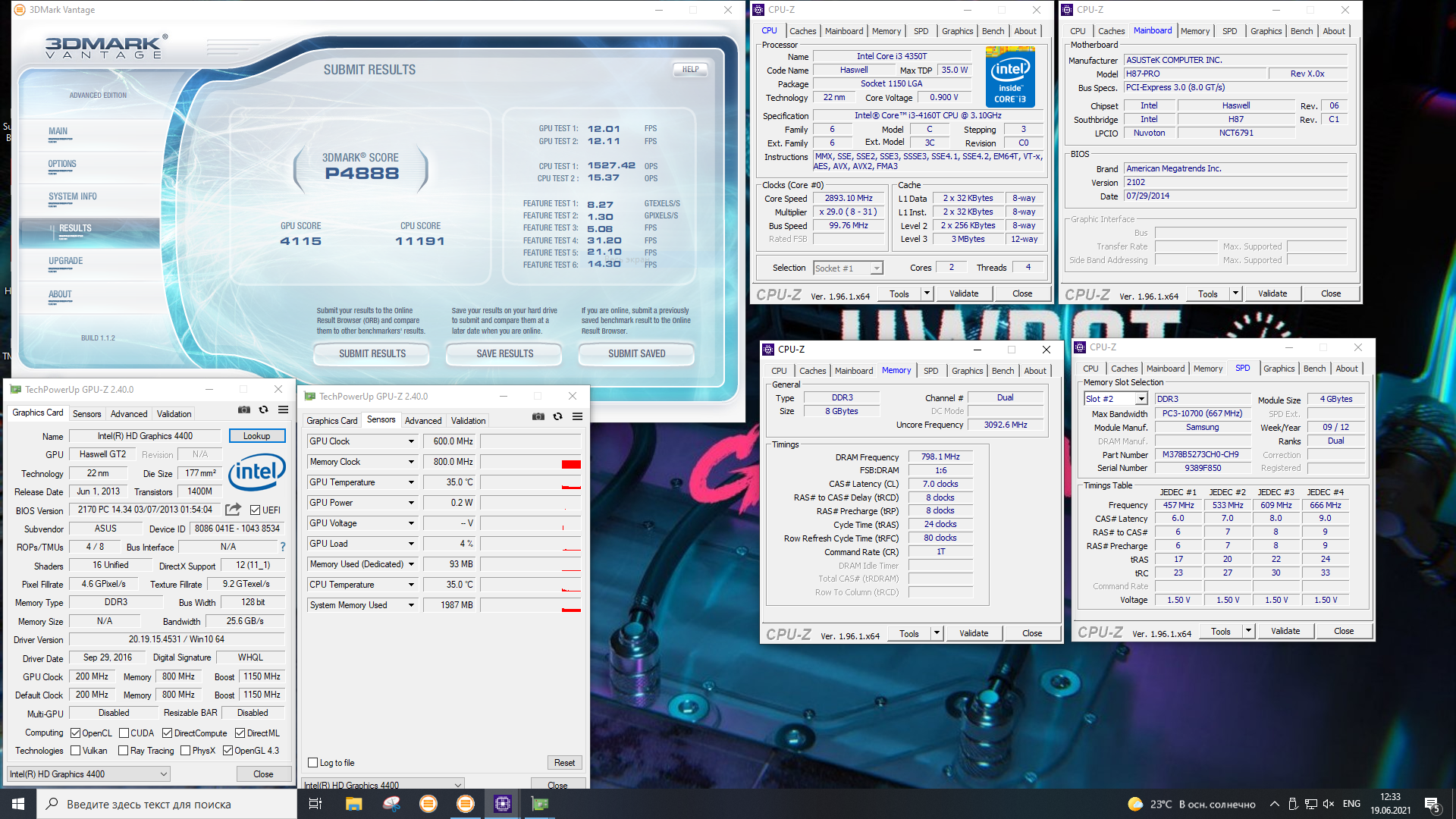Open the Windows Start menu
The width and height of the screenshot is (1456, 819).
point(17,804)
